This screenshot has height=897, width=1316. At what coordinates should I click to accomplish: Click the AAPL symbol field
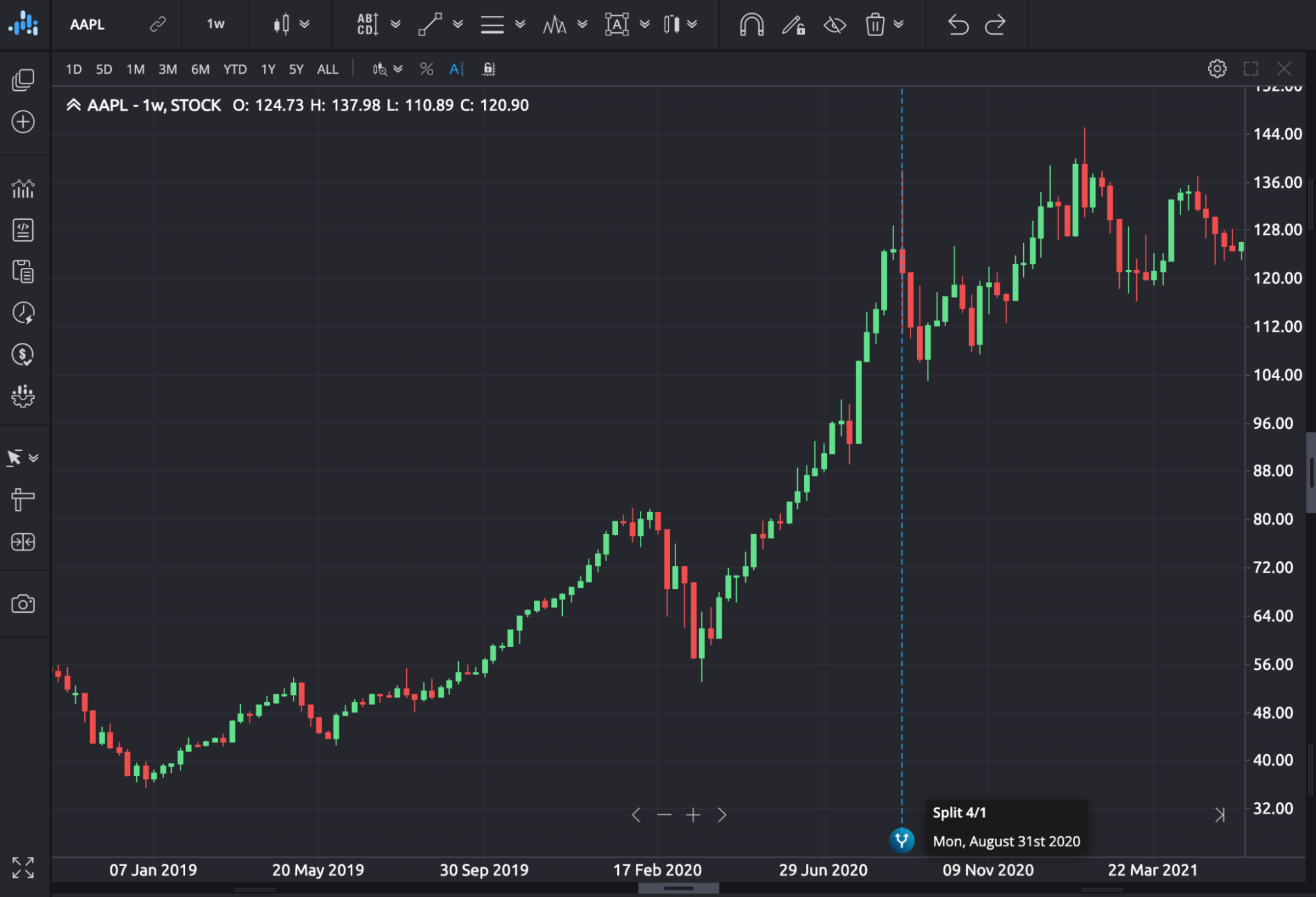click(x=88, y=24)
